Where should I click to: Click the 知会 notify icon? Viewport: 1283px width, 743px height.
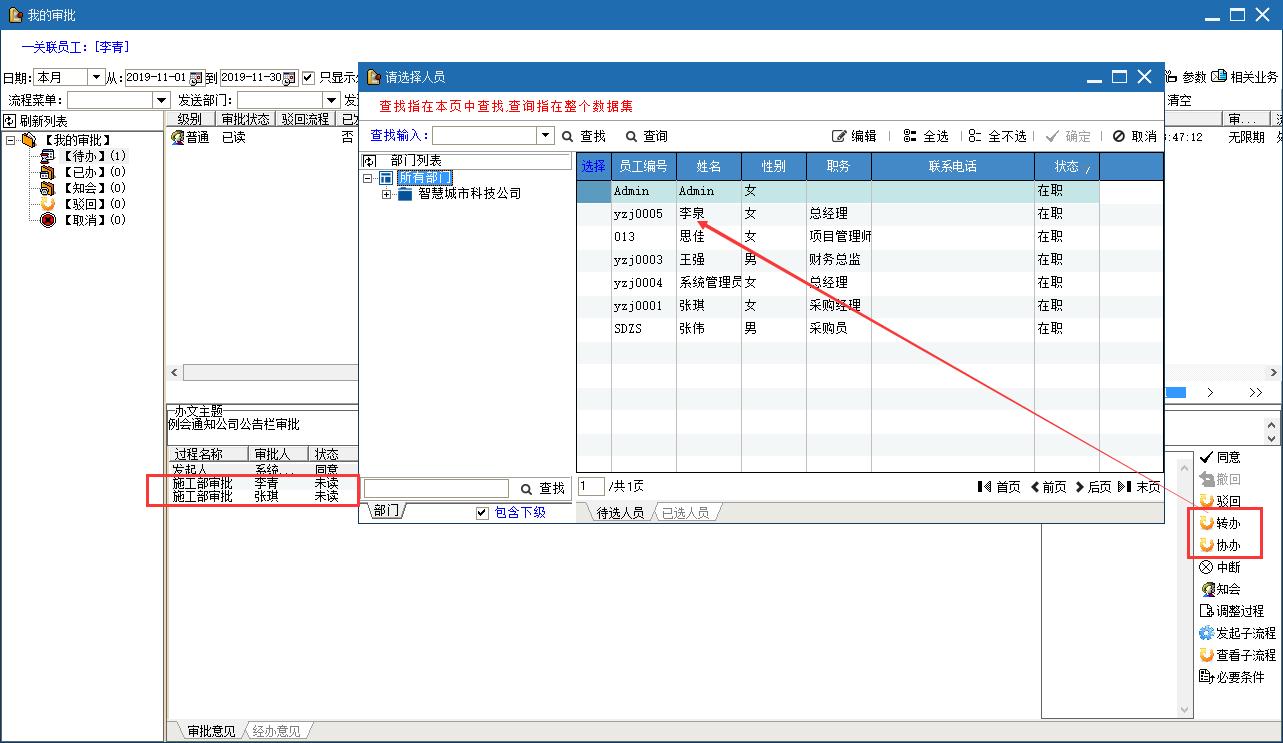1207,589
